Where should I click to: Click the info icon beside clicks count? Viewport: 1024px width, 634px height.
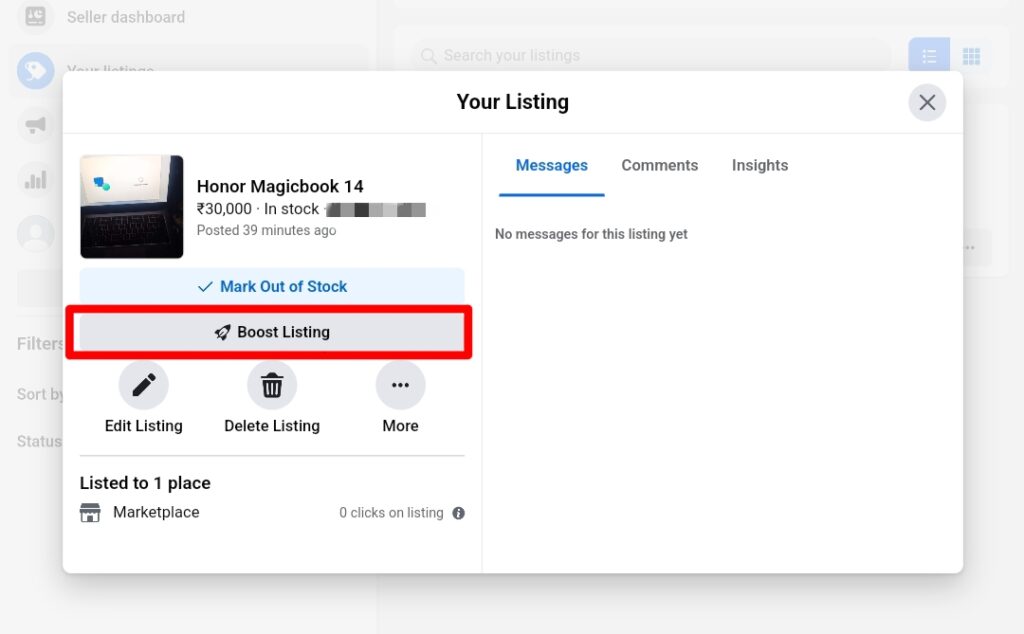pyautogui.click(x=458, y=513)
